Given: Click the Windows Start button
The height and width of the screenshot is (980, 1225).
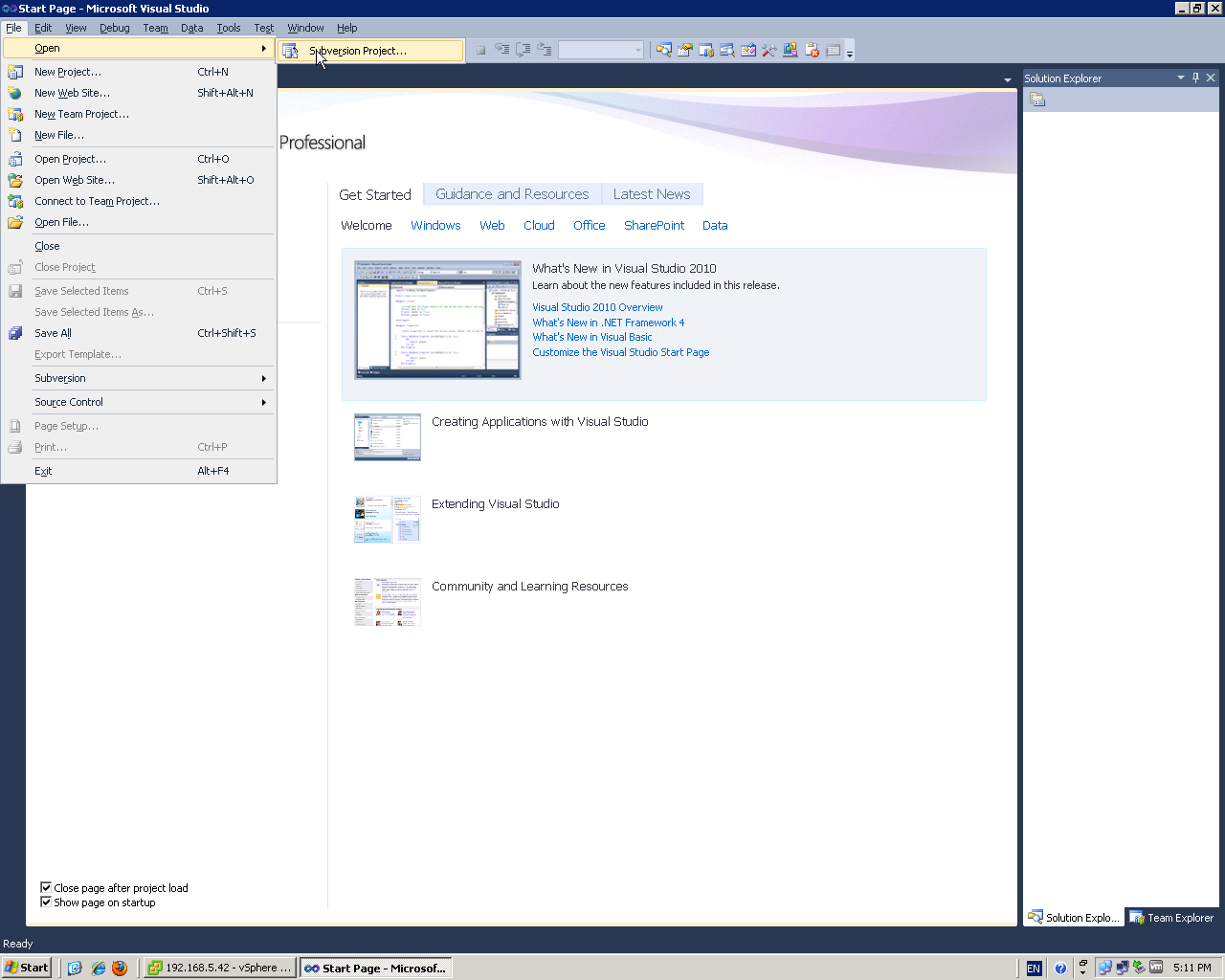Looking at the screenshot, I should 27,968.
